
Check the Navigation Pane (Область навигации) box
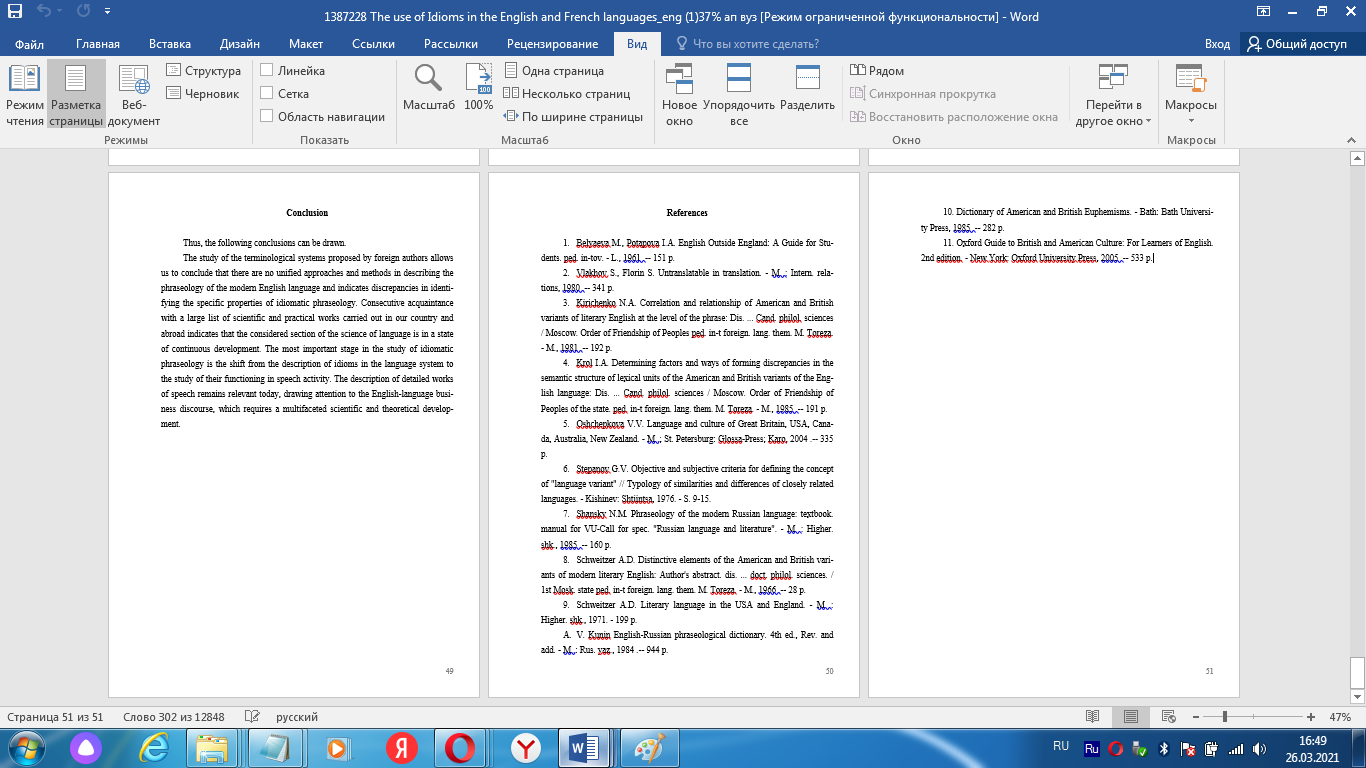coord(267,116)
